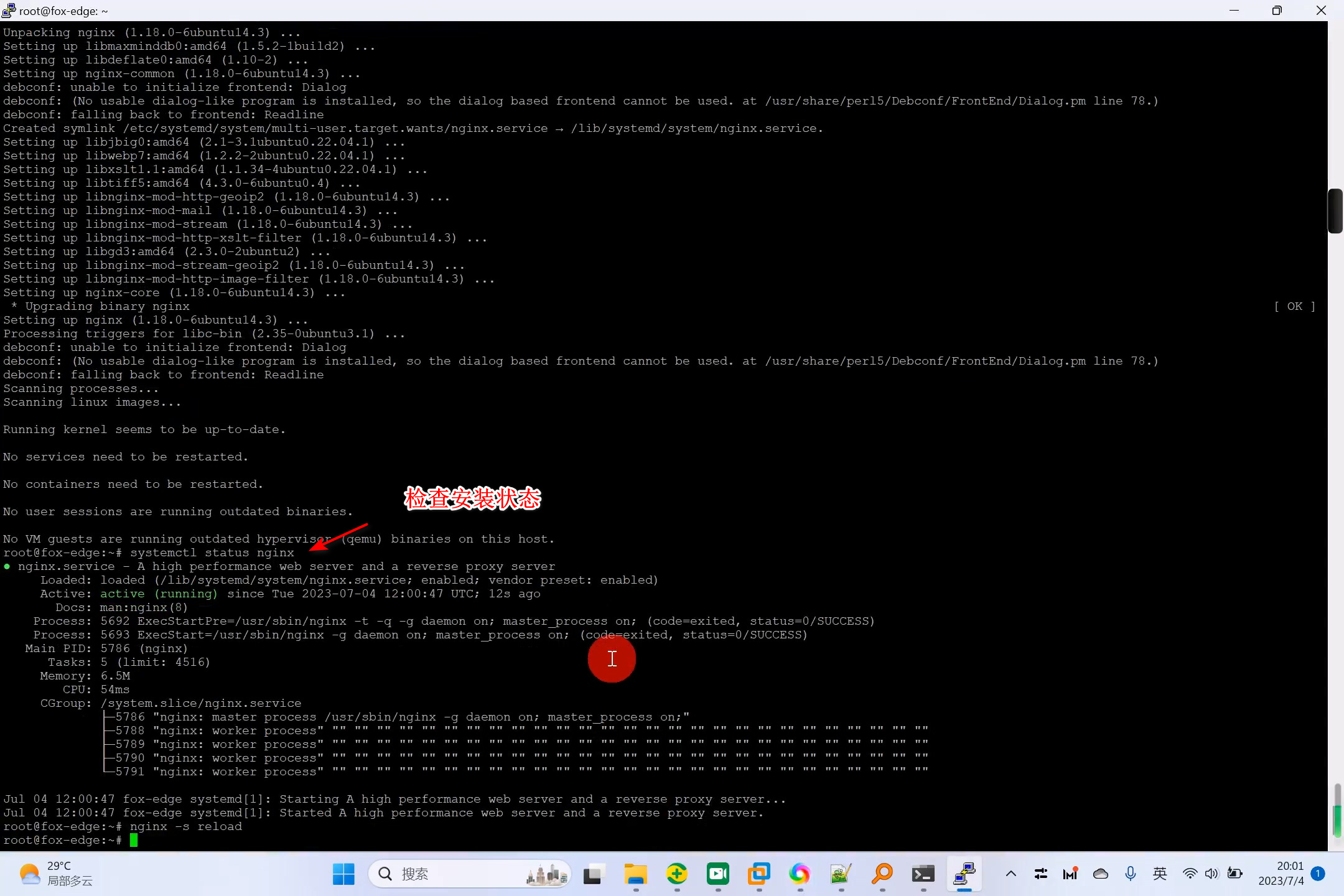
Task: Switch the input method 英 indicator
Action: point(1160,874)
